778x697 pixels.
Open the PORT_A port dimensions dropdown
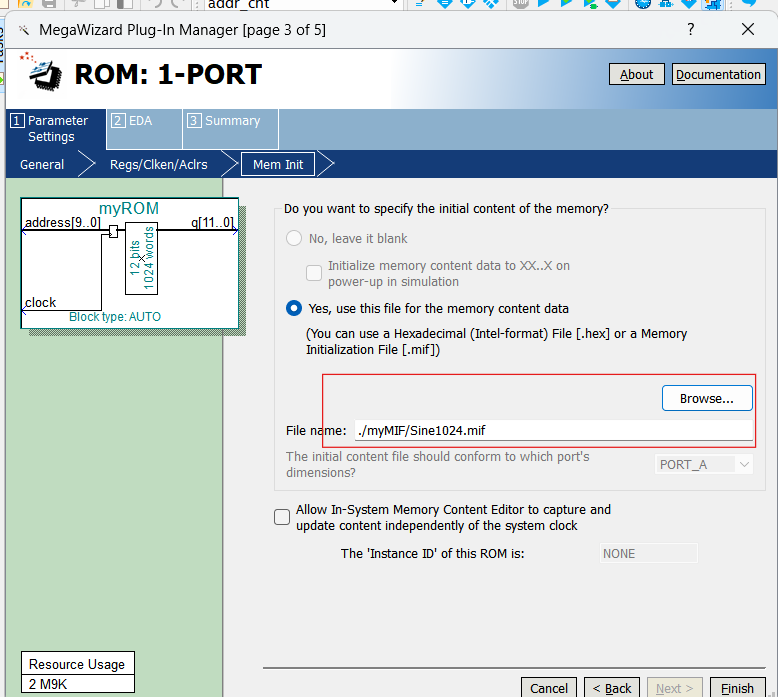704,465
